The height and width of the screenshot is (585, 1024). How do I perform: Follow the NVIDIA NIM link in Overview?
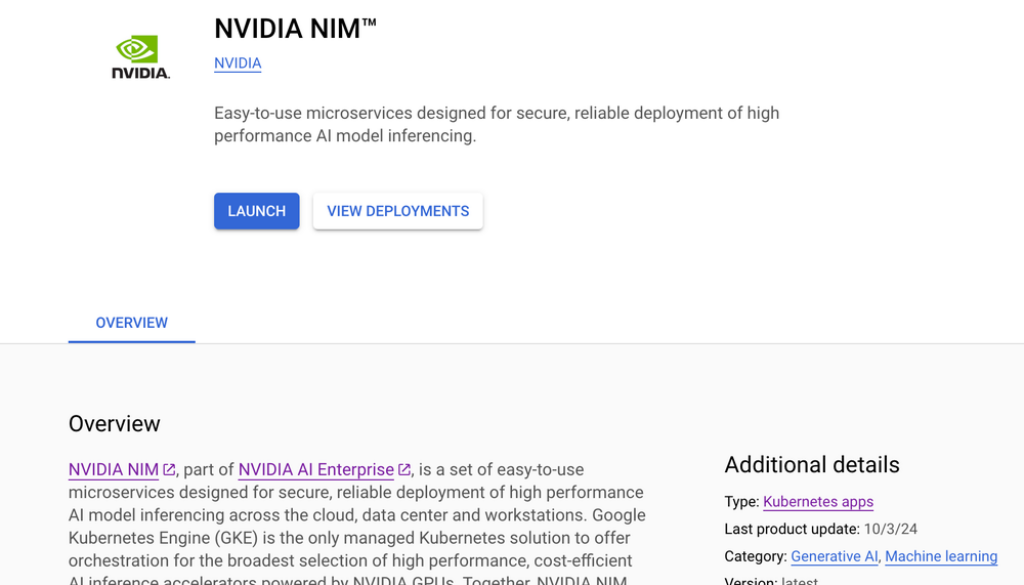113,470
